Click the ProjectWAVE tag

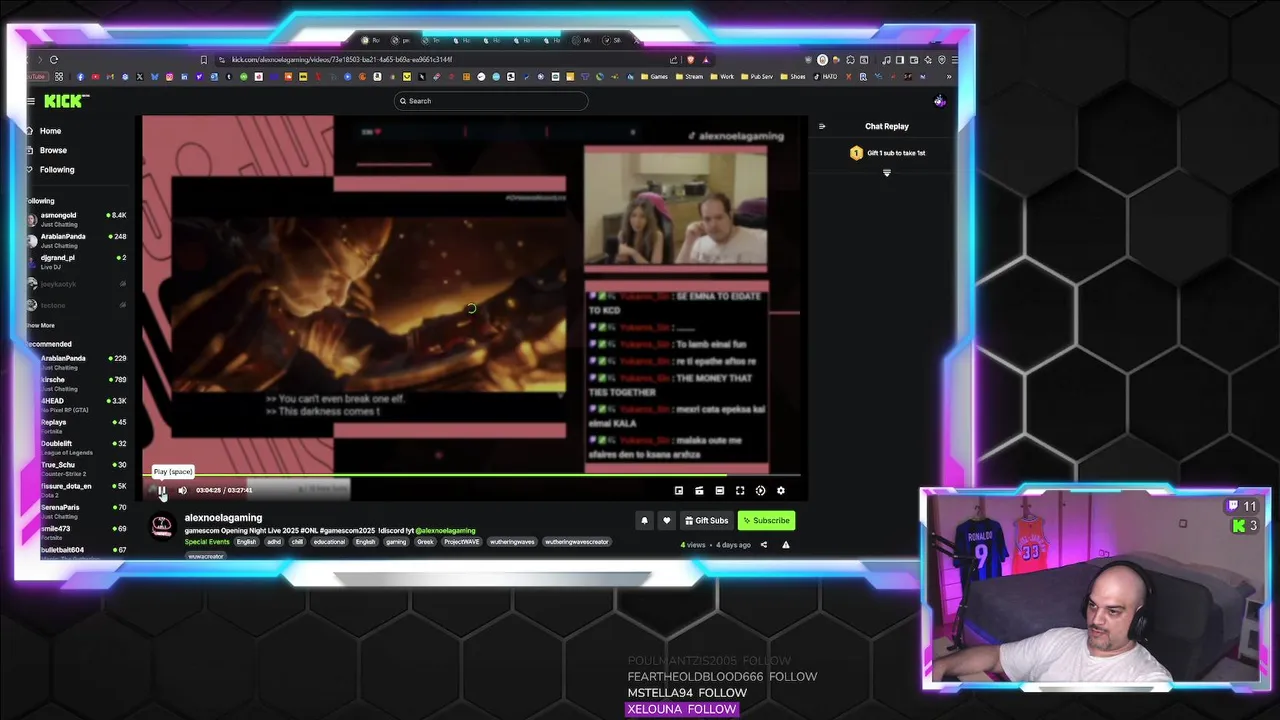click(x=461, y=542)
